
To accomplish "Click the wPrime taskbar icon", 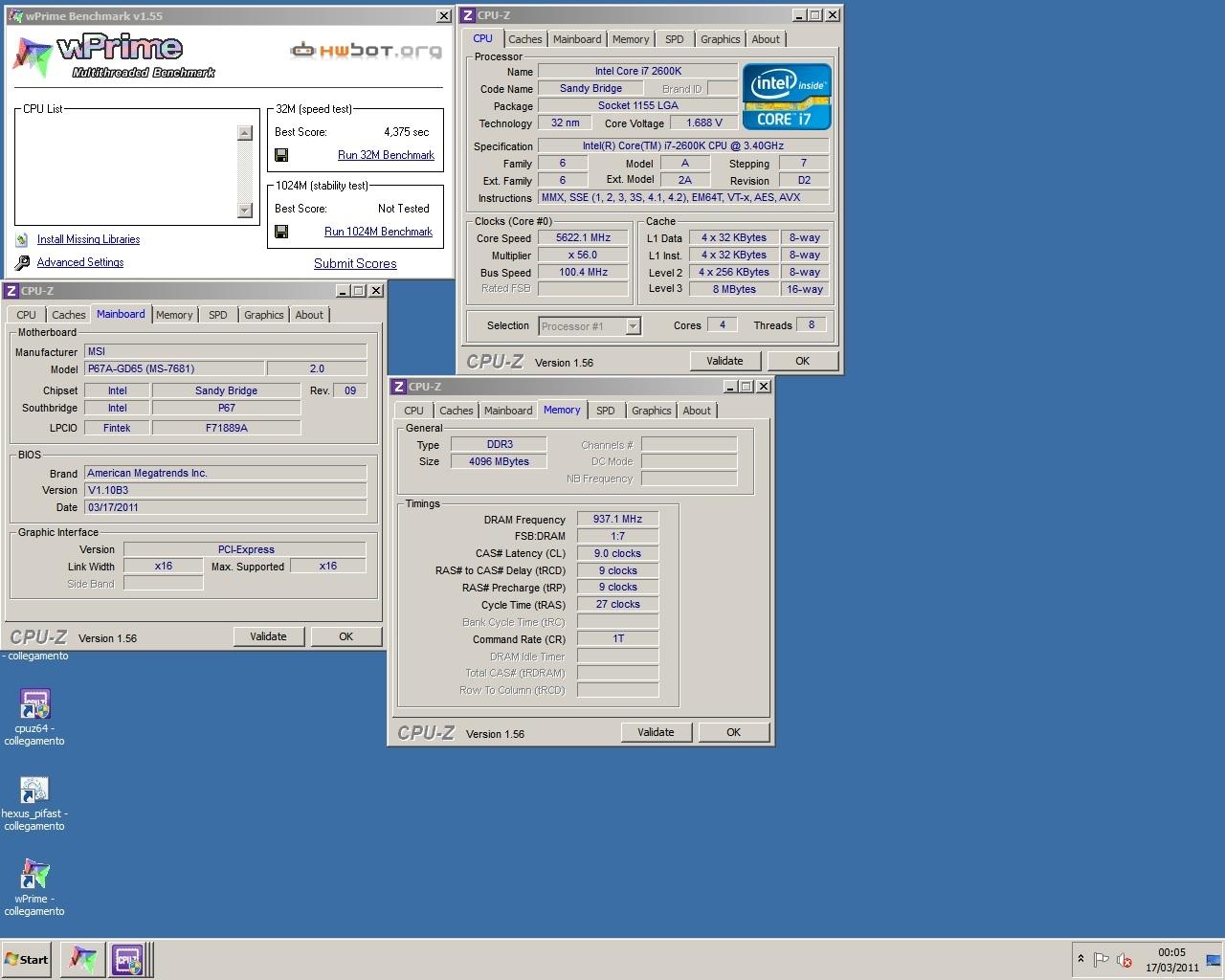I will (x=83, y=959).
